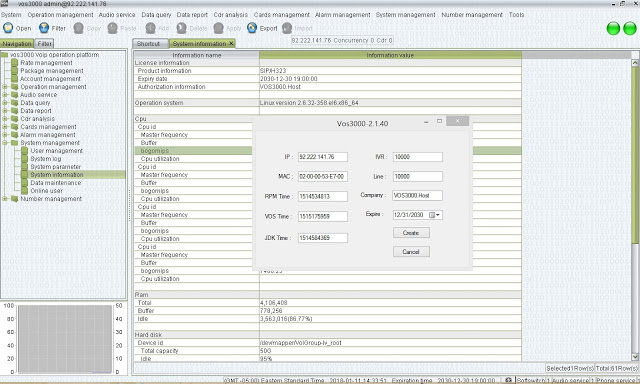This screenshot has height=384, width=640.
Task: Click the Package management folder icon
Action: [15, 71]
